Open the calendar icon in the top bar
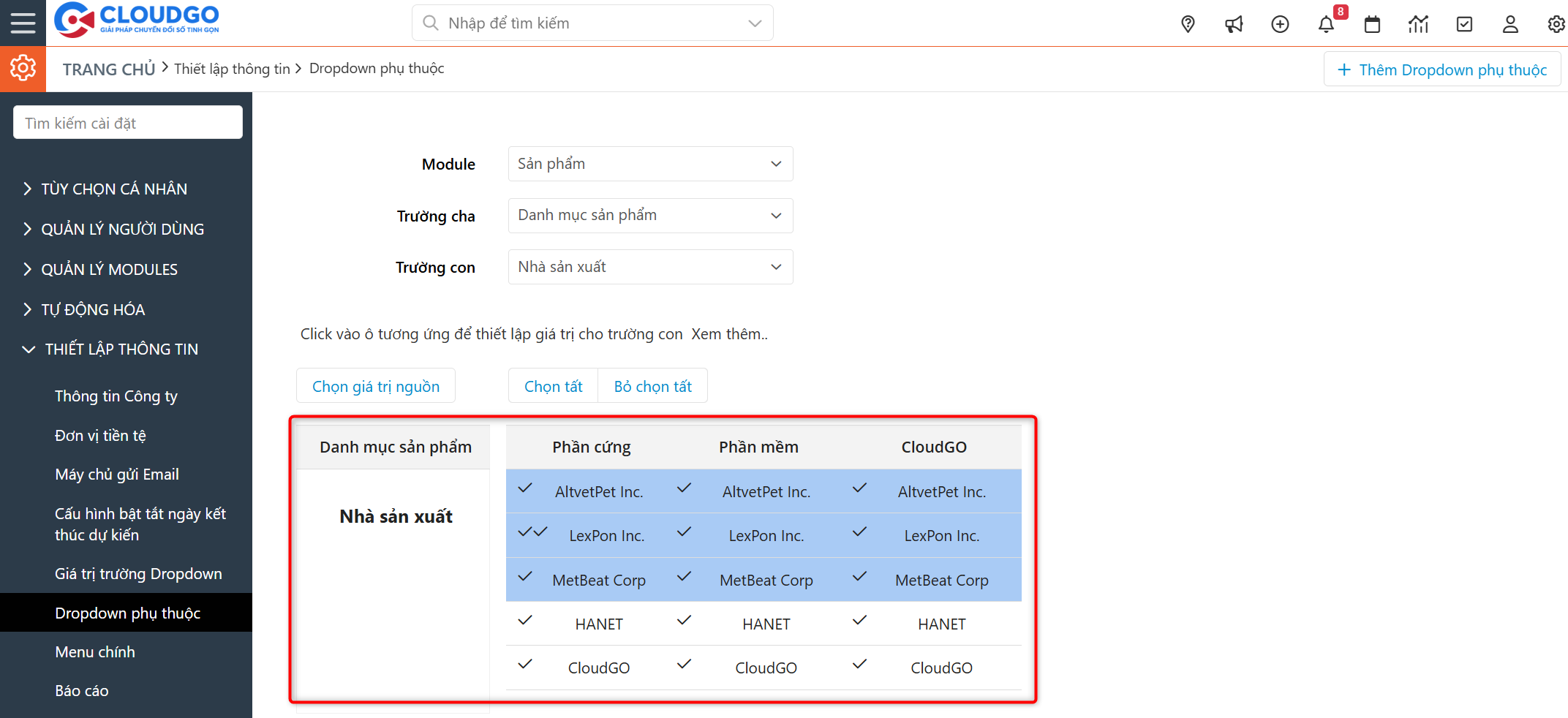The image size is (1568, 718). 1371,23
